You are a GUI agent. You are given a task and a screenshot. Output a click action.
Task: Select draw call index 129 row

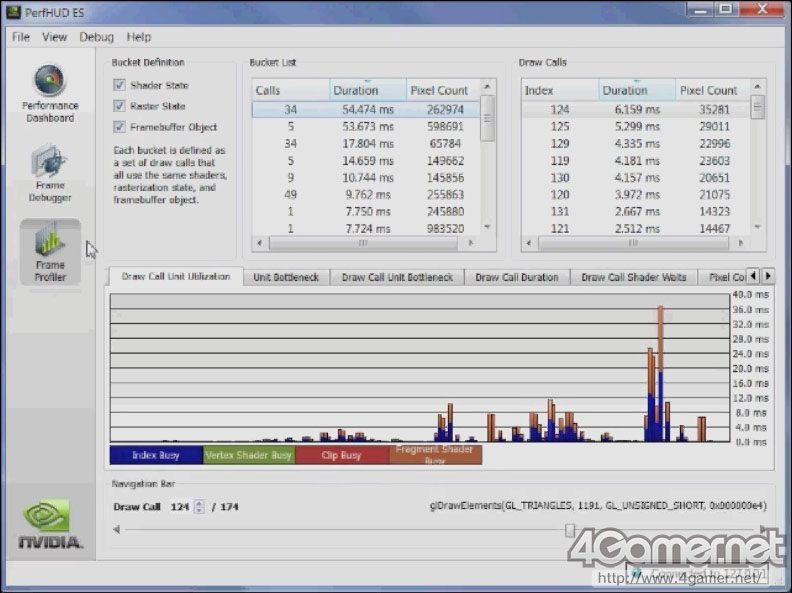point(635,143)
